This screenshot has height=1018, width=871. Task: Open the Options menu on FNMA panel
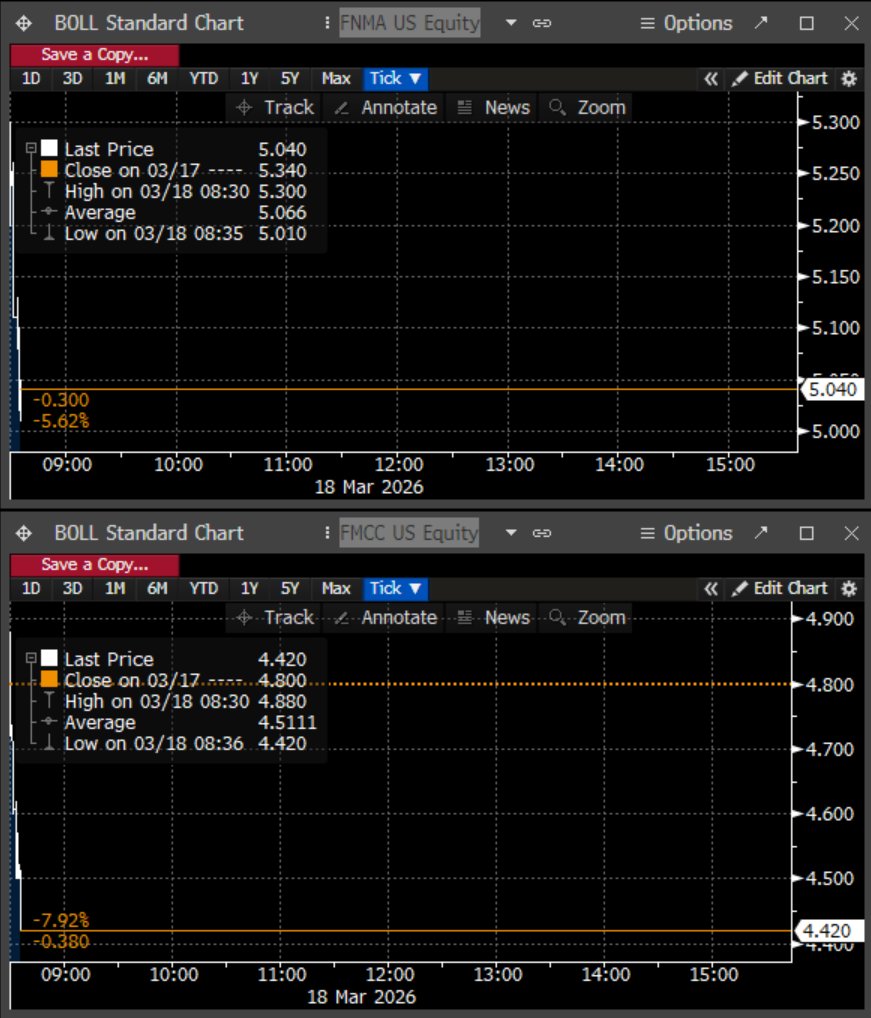697,22
